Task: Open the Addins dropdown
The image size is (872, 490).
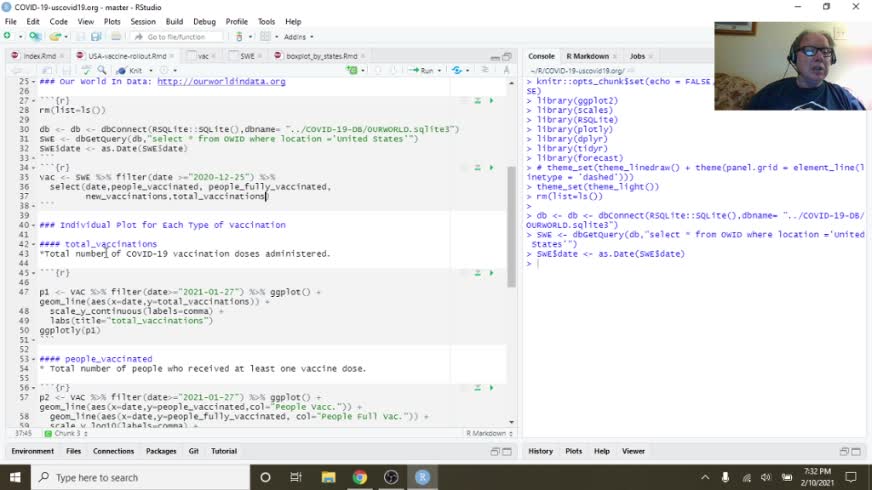Action: pyautogui.click(x=299, y=37)
